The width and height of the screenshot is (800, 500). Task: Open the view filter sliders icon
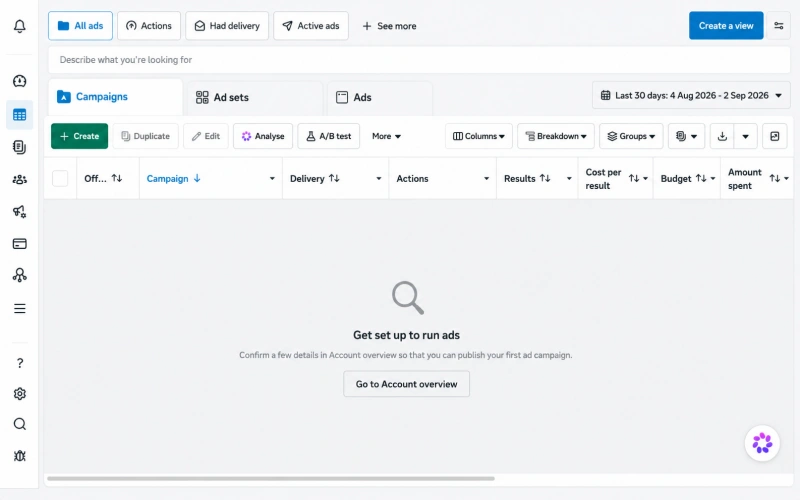click(x=779, y=26)
